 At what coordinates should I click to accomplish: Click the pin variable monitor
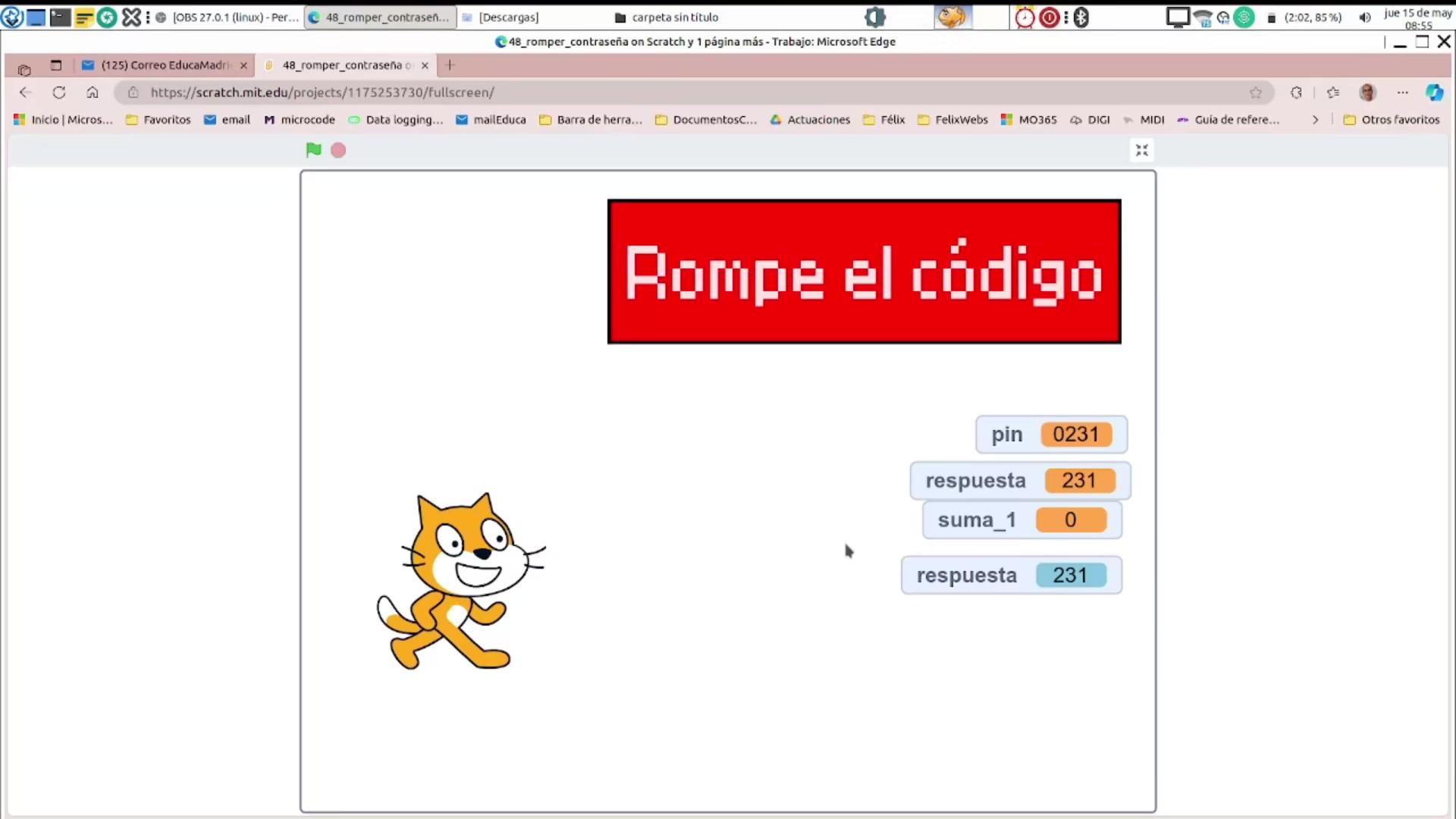click(1051, 435)
